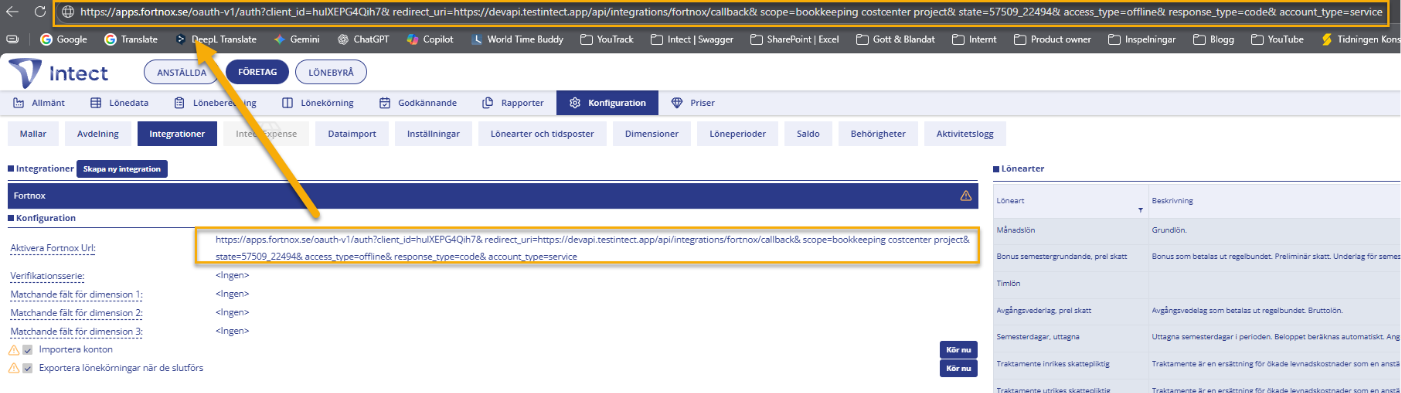Screen dimensions: 1401x393
Task: Switch to the LÖNEBYRÅ section
Action: 331,73
